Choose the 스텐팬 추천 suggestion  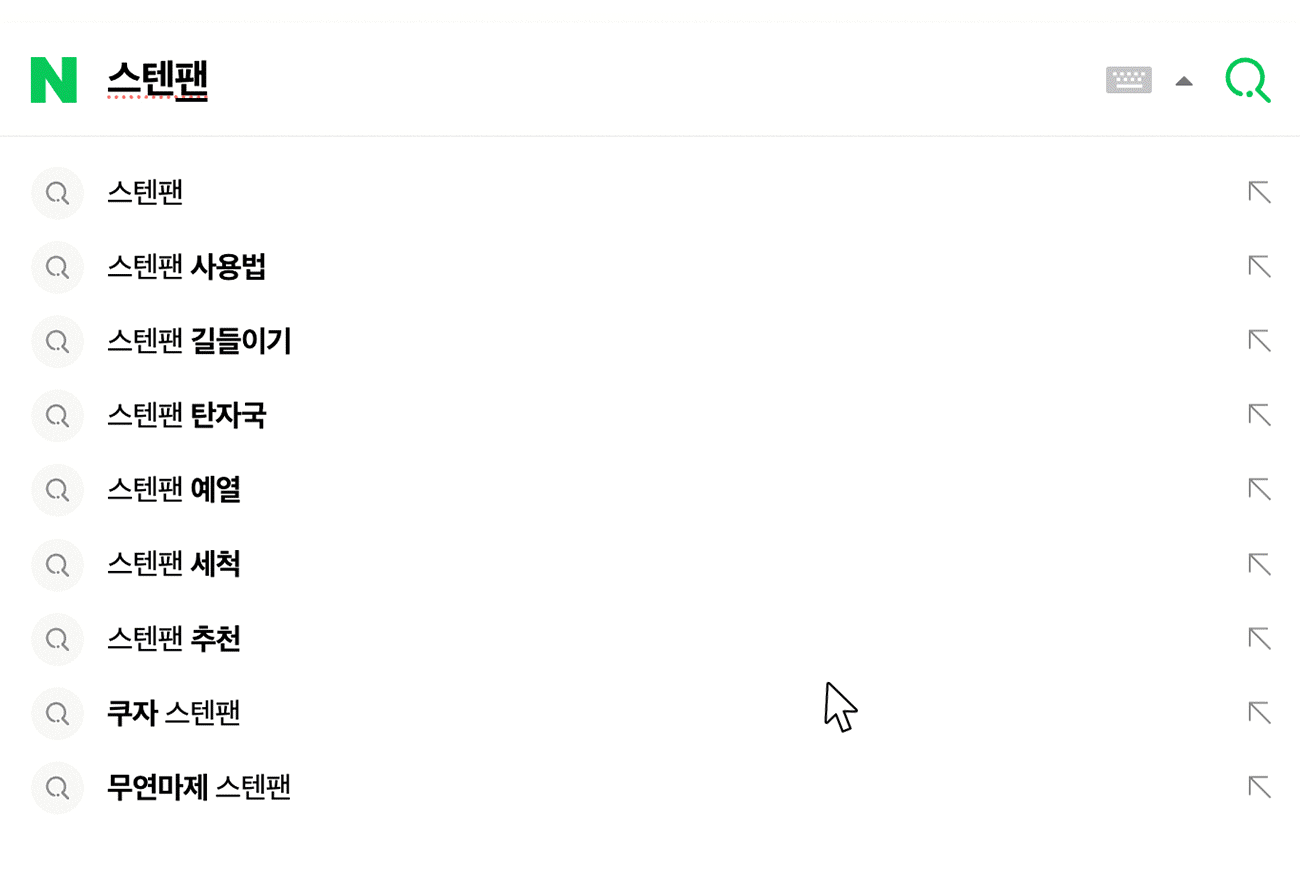tap(174, 639)
